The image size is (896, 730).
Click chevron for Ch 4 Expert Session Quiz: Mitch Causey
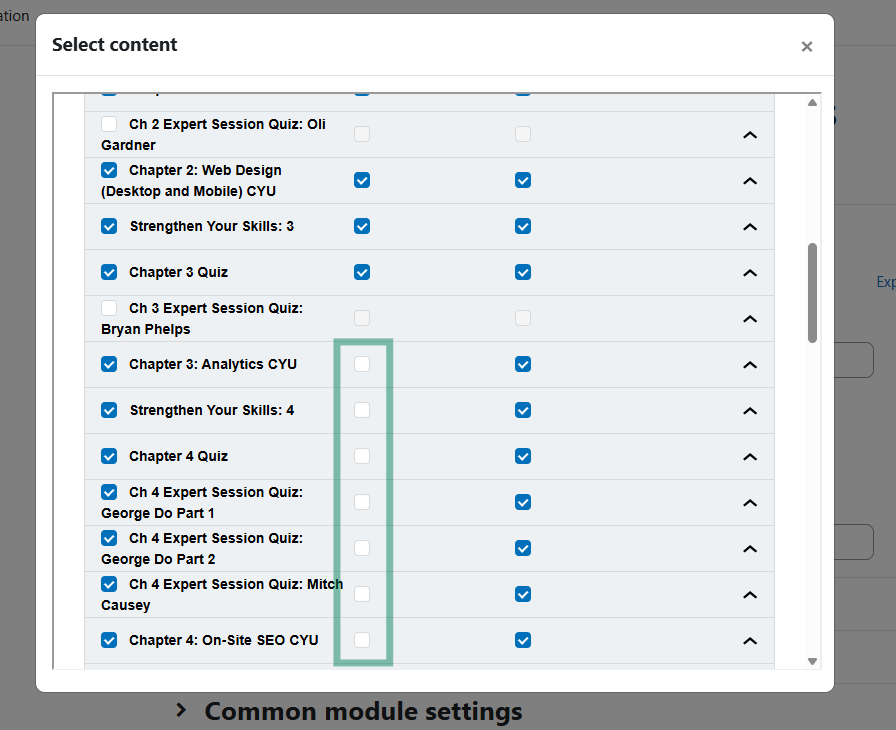(750, 595)
